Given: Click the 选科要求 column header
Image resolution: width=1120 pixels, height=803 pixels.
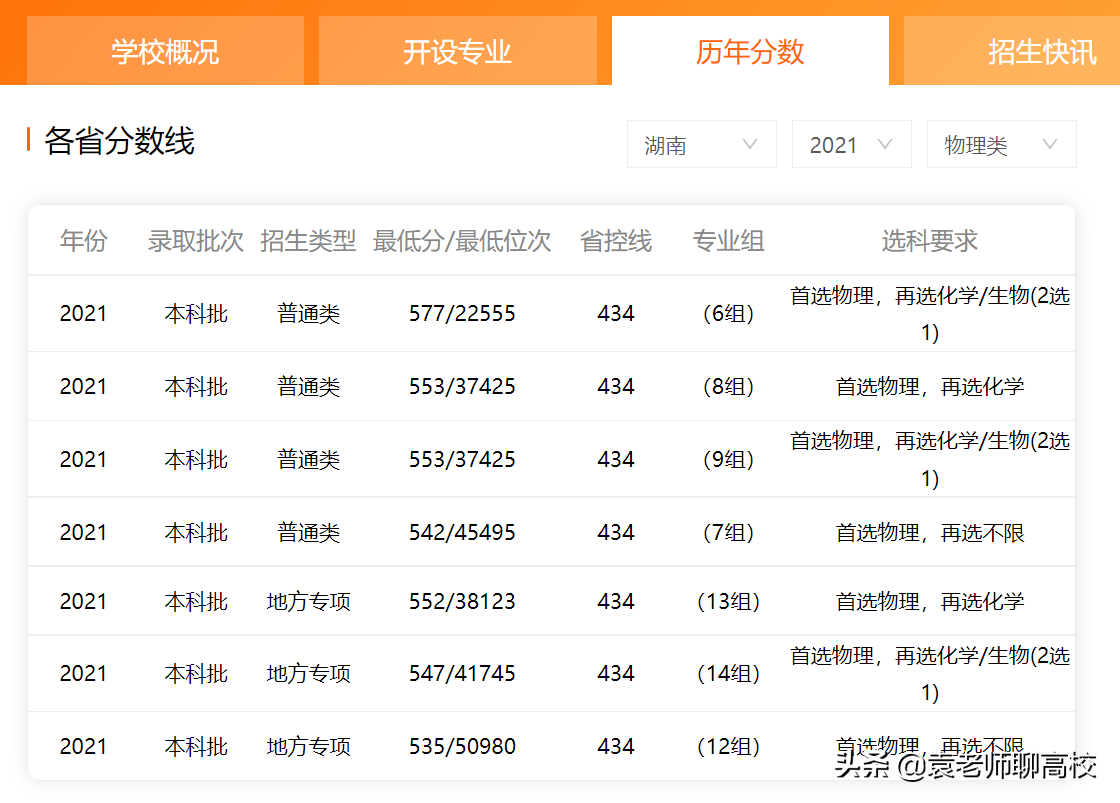Looking at the screenshot, I should click(928, 240).
